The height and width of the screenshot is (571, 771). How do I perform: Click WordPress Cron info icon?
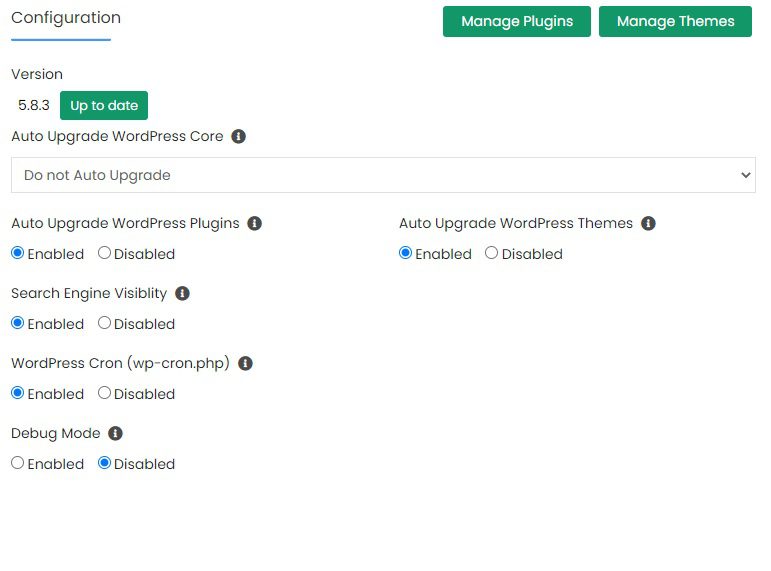(245, 363)
